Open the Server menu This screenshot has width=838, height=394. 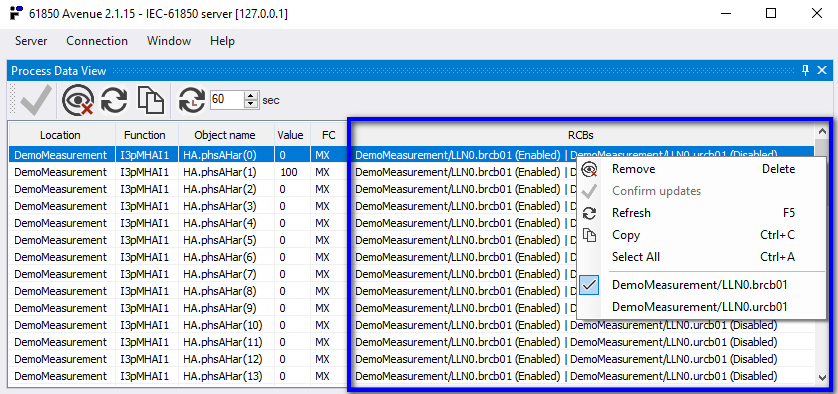pos(31,41)
